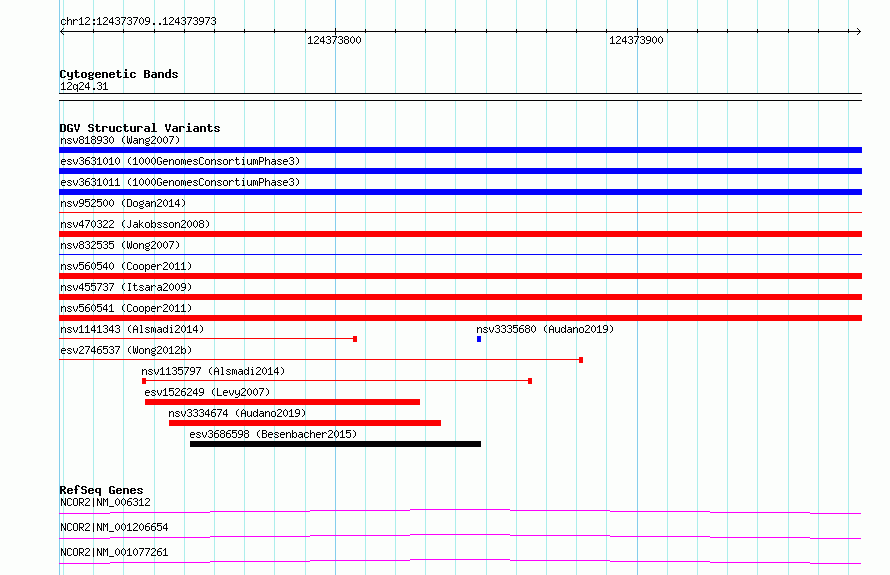This screenshot has width=890, height=575.
Task: Click the DGV Structural Variants track heading
Action: click(140, 128)
